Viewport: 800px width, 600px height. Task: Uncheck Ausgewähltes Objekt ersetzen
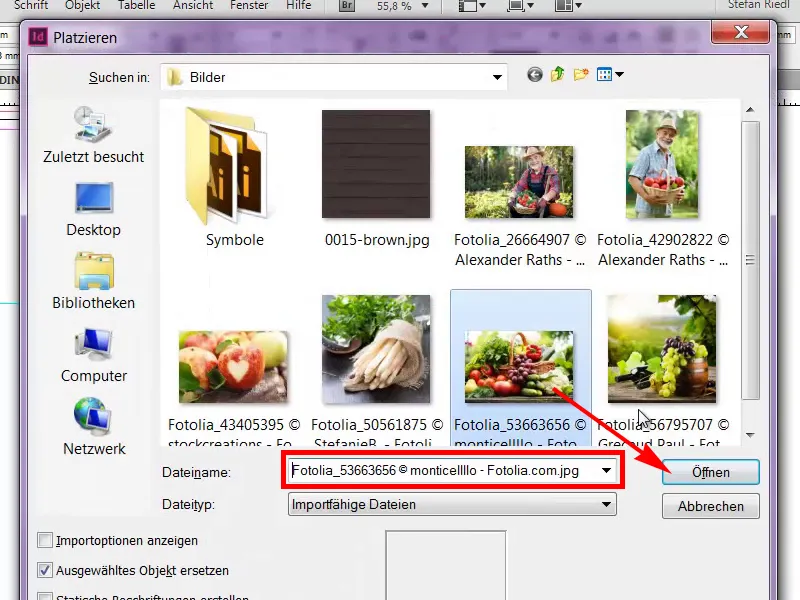coord(45,570)
